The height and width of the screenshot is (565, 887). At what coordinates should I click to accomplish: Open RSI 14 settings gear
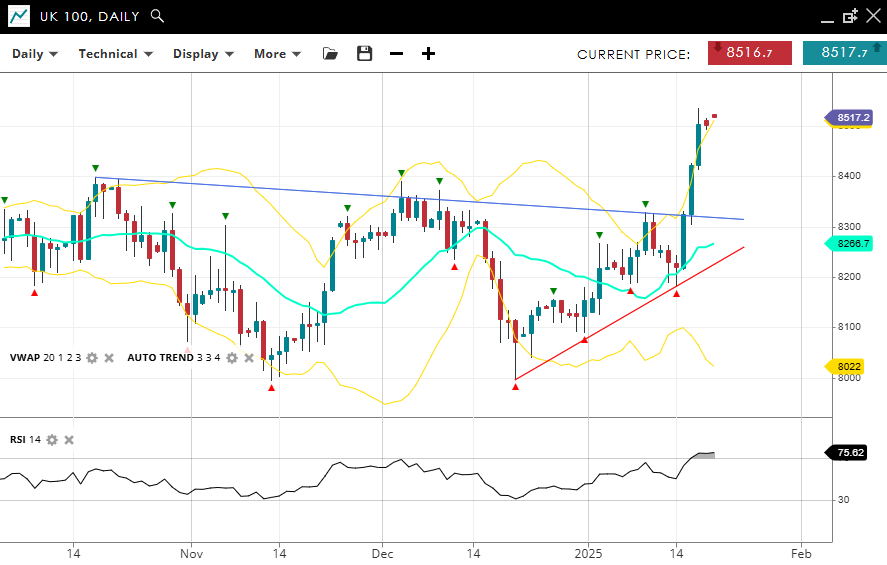click(52, 440)
